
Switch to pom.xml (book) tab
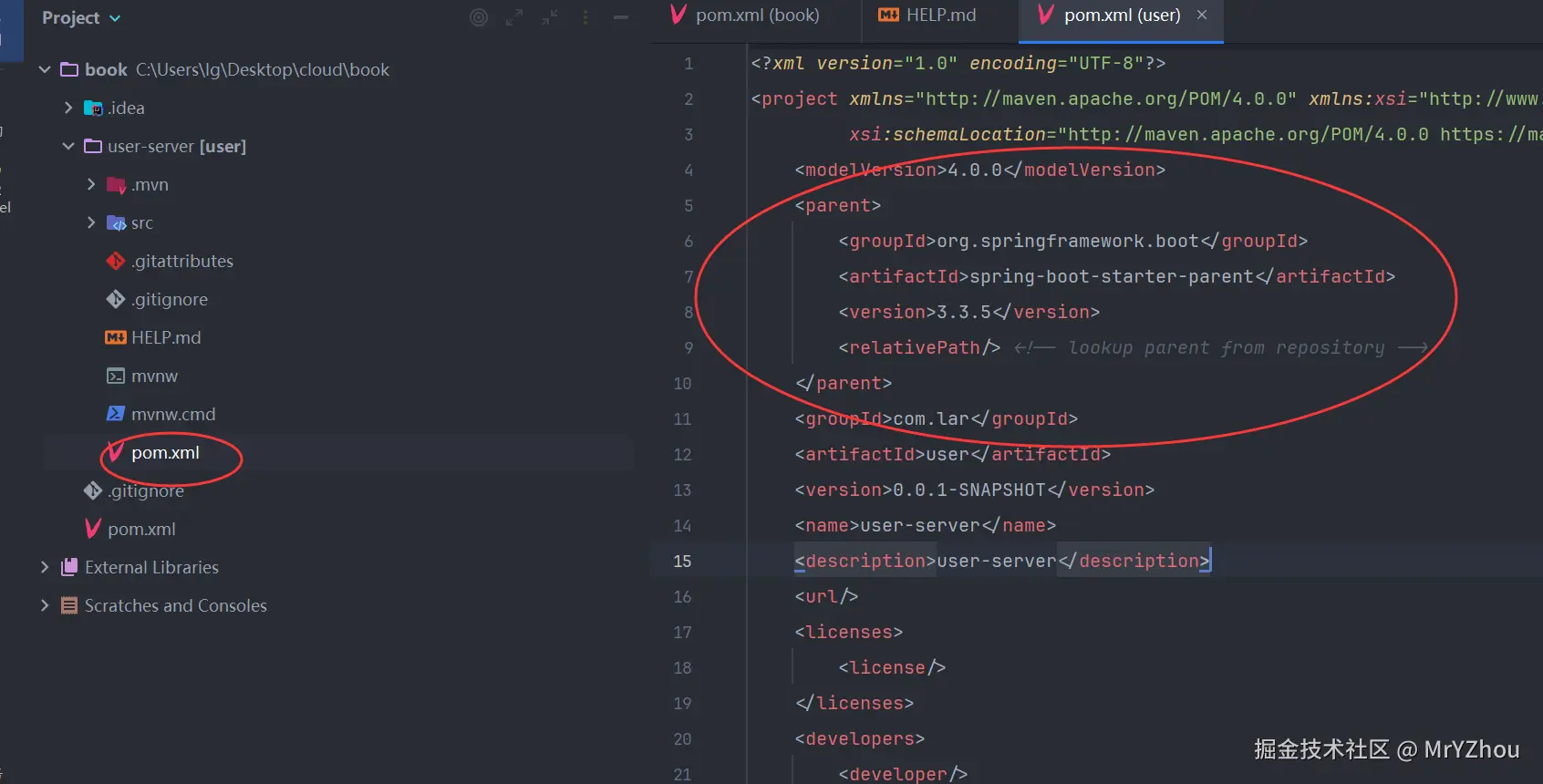757,15
